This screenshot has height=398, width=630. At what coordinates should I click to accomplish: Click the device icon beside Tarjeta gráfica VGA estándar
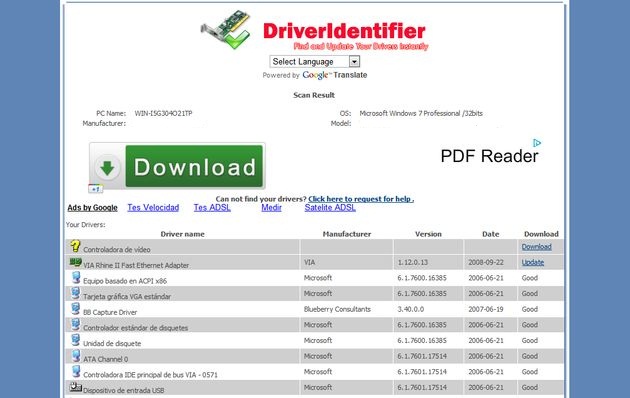[x=76, y=293]
